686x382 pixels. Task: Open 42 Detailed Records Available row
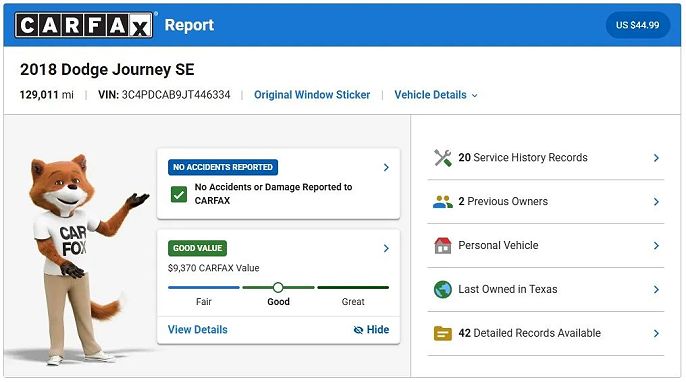click(x=546, y=333)
